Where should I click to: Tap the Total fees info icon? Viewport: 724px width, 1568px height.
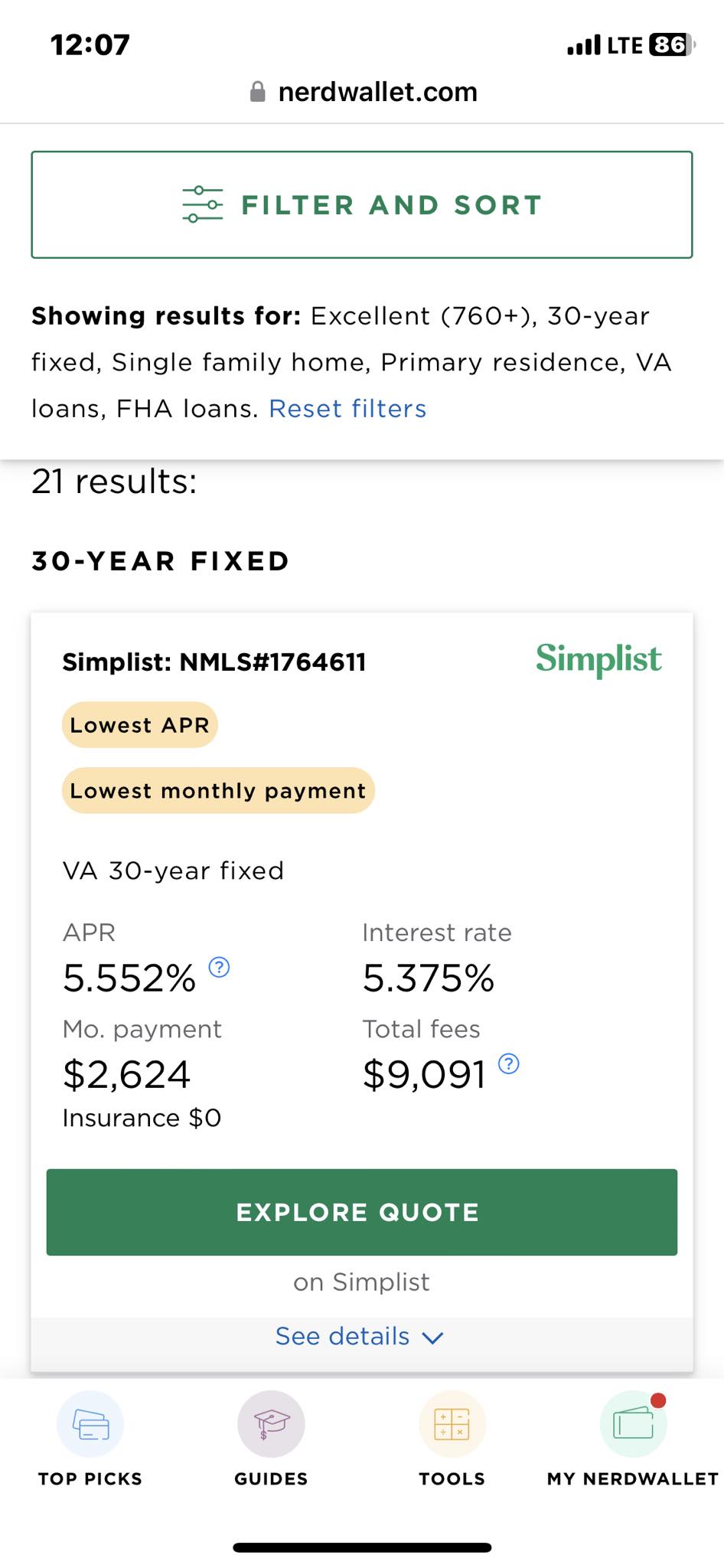pyautogui.click(x=509, y=1063)
